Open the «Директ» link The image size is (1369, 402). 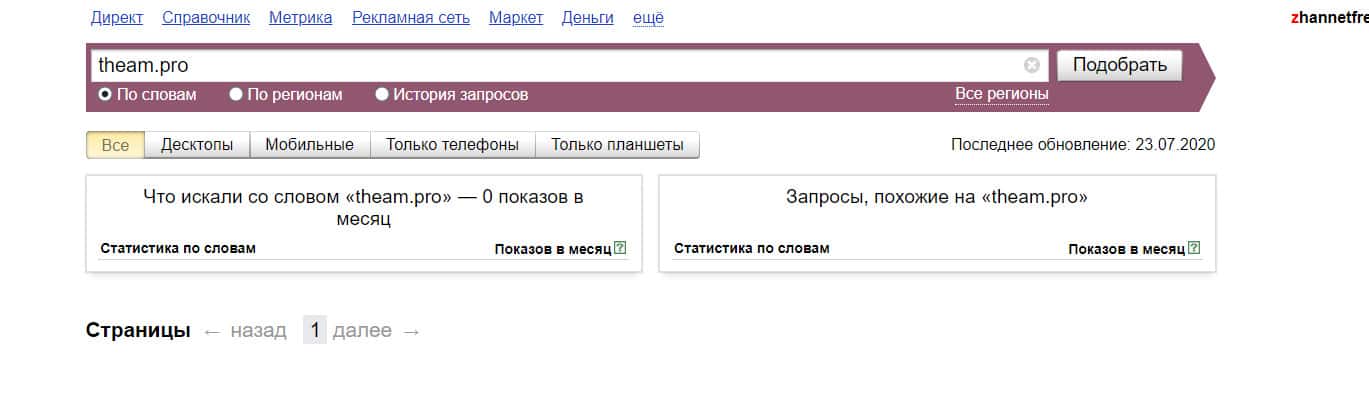[117, 18]
